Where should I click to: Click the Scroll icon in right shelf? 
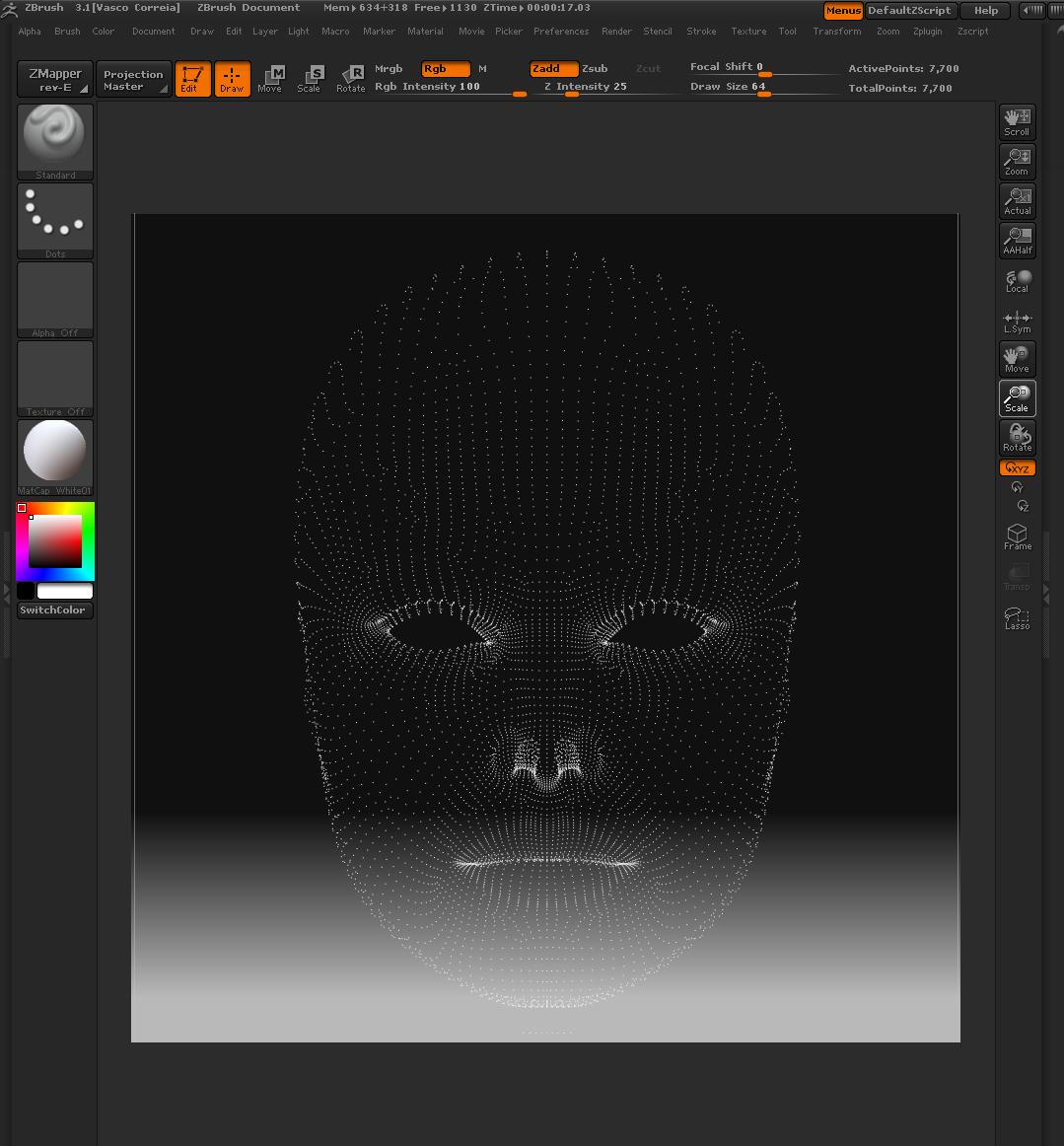point(1017,122)
